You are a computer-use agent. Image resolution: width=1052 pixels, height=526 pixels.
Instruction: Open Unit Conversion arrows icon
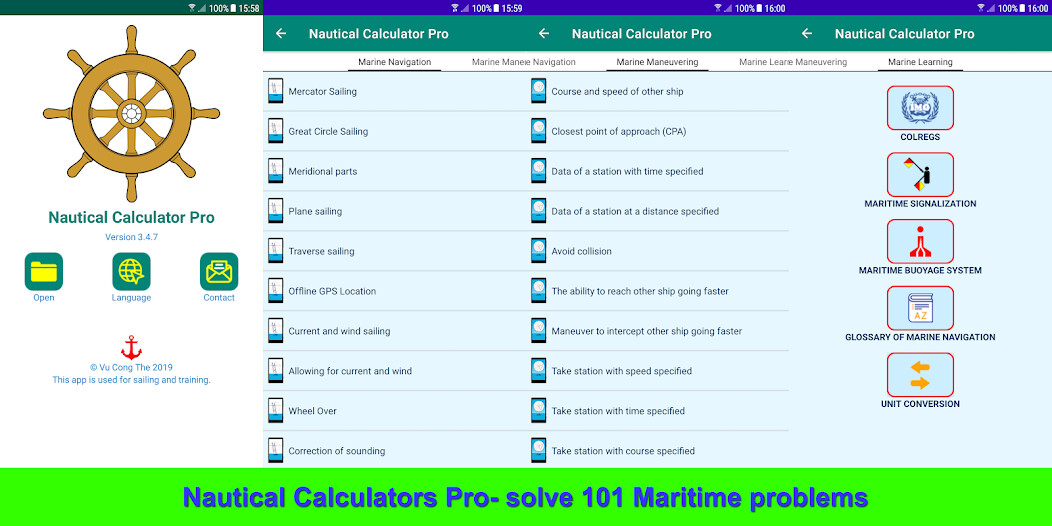(x=920, y=374)
